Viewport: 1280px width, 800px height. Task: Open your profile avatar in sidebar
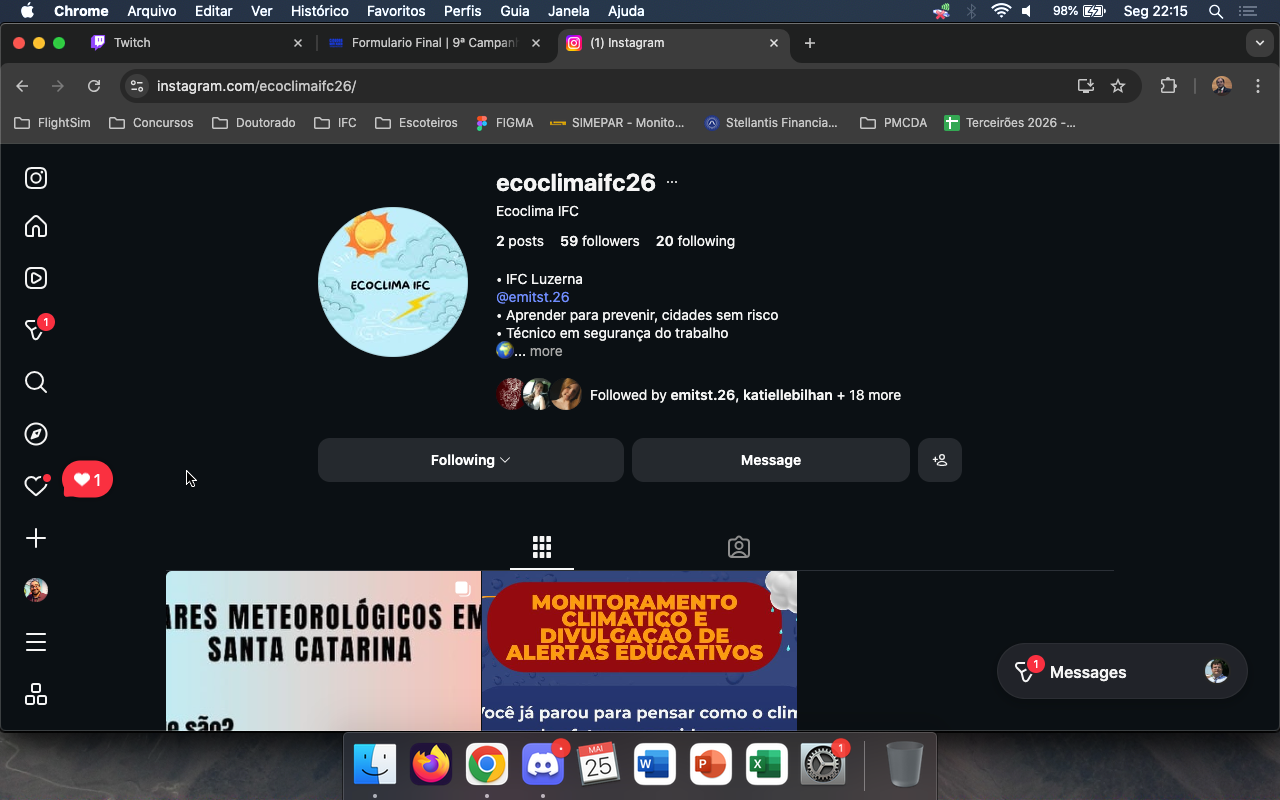36,590
